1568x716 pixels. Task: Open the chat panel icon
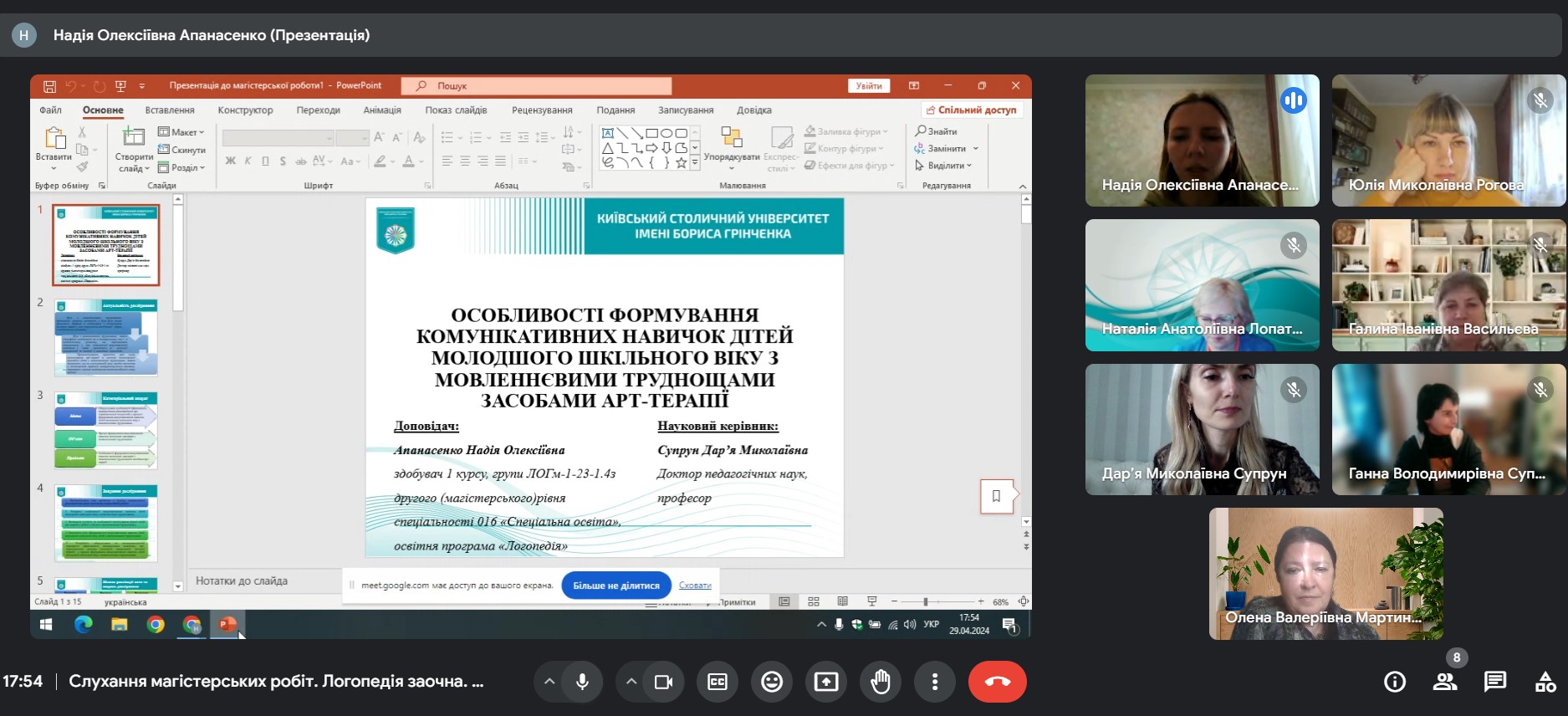point(1494,682)
